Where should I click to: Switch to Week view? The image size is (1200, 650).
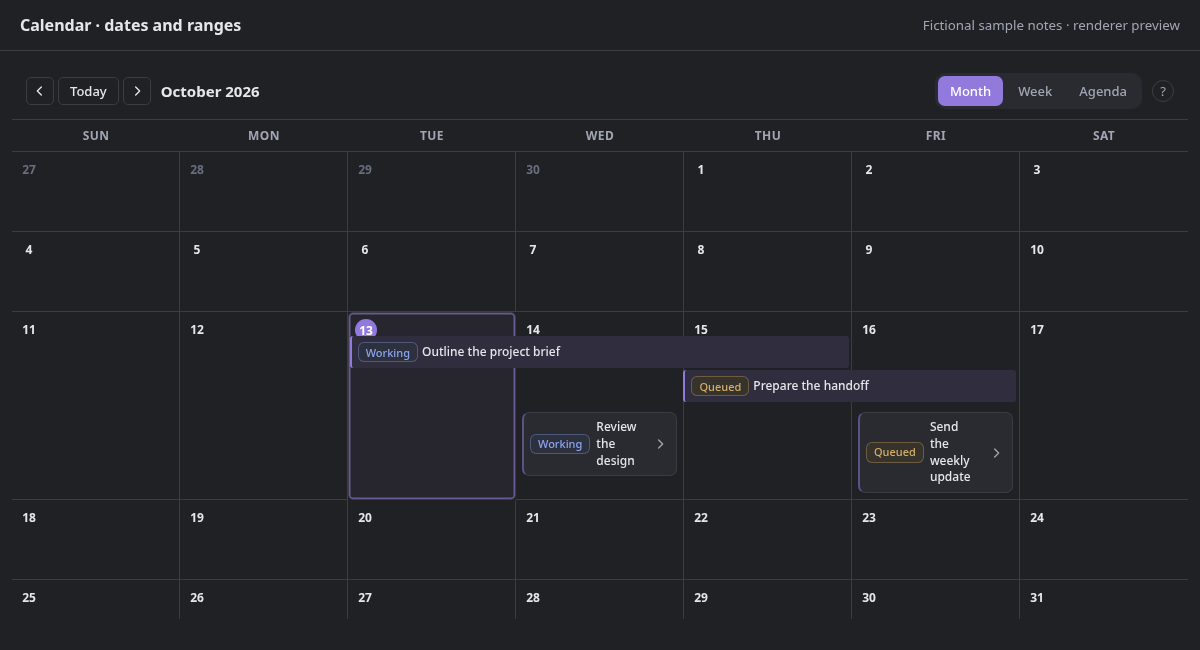[x=1035, y=91]
